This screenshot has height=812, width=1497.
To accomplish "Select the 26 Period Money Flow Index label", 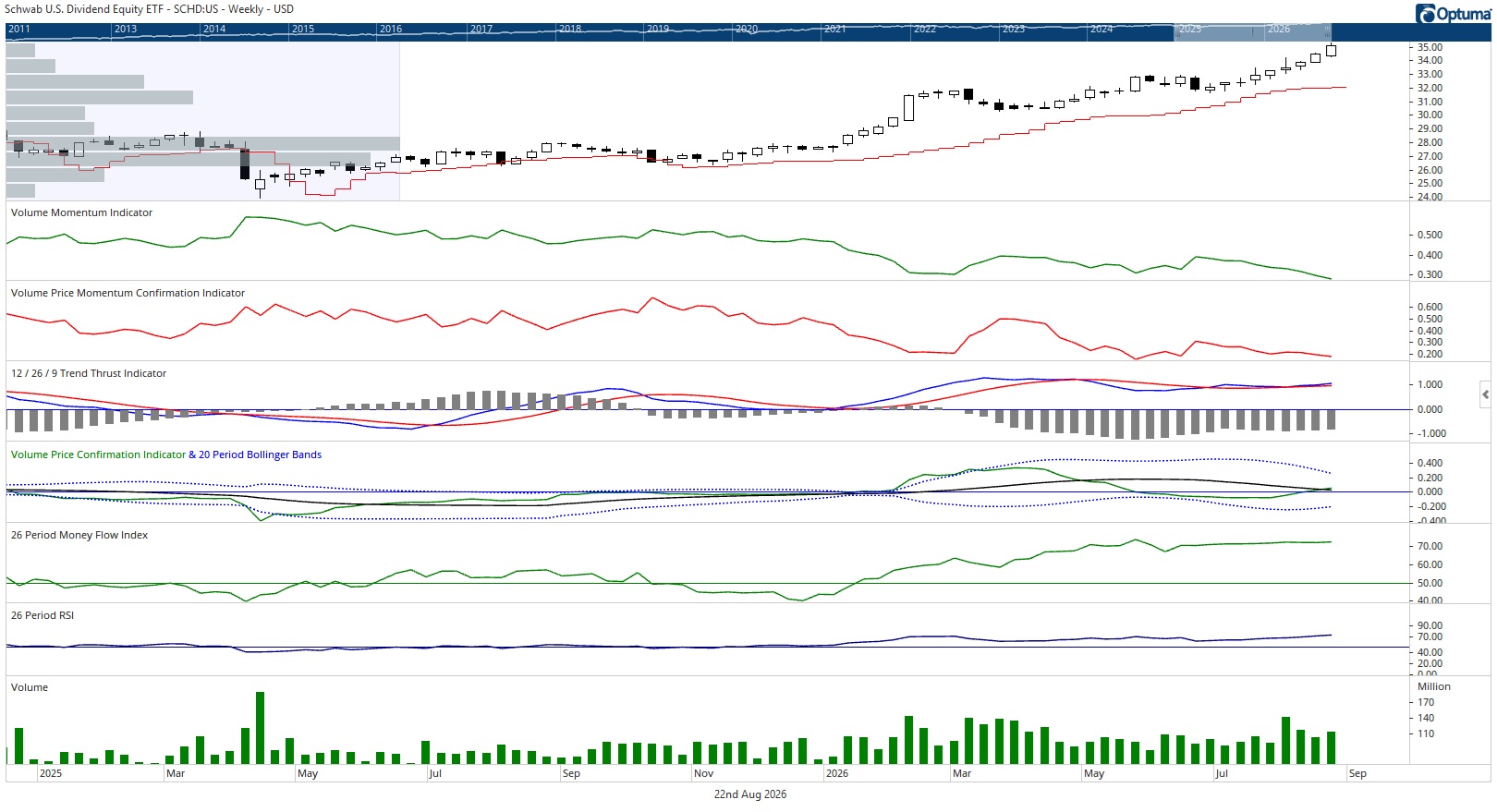I will click(x=79, y=535).
